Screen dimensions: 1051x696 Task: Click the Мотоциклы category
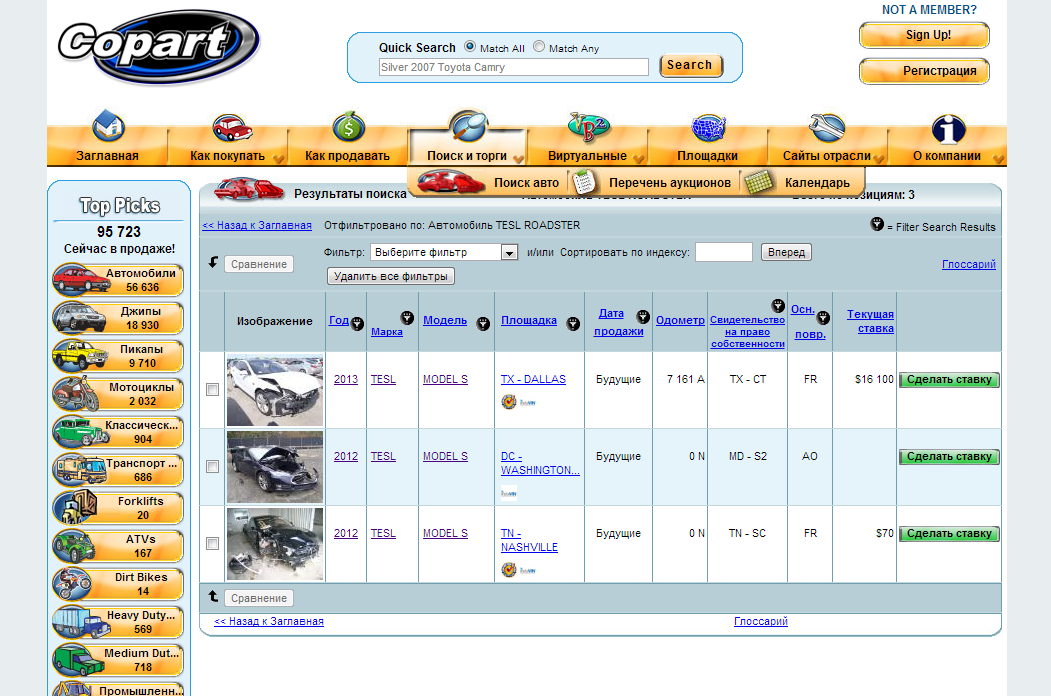click(x=118, y=394)
